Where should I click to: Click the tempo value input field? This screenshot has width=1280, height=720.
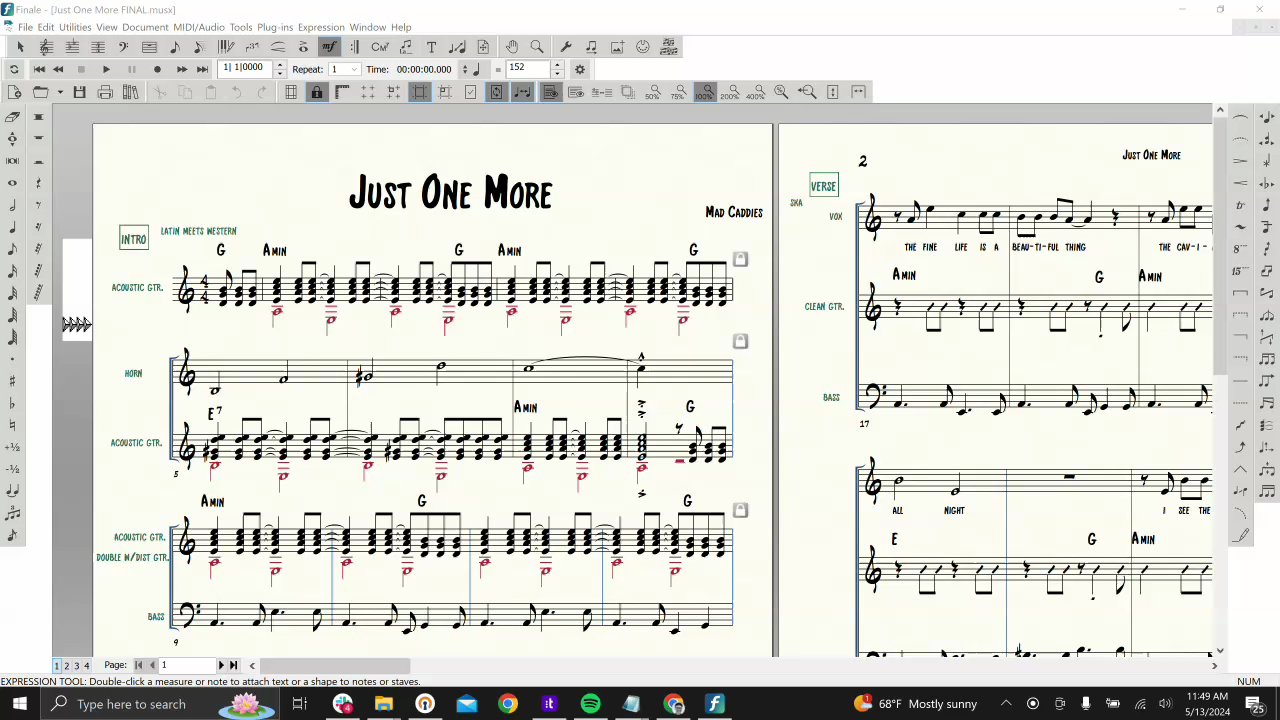click(x=529, y=69)
